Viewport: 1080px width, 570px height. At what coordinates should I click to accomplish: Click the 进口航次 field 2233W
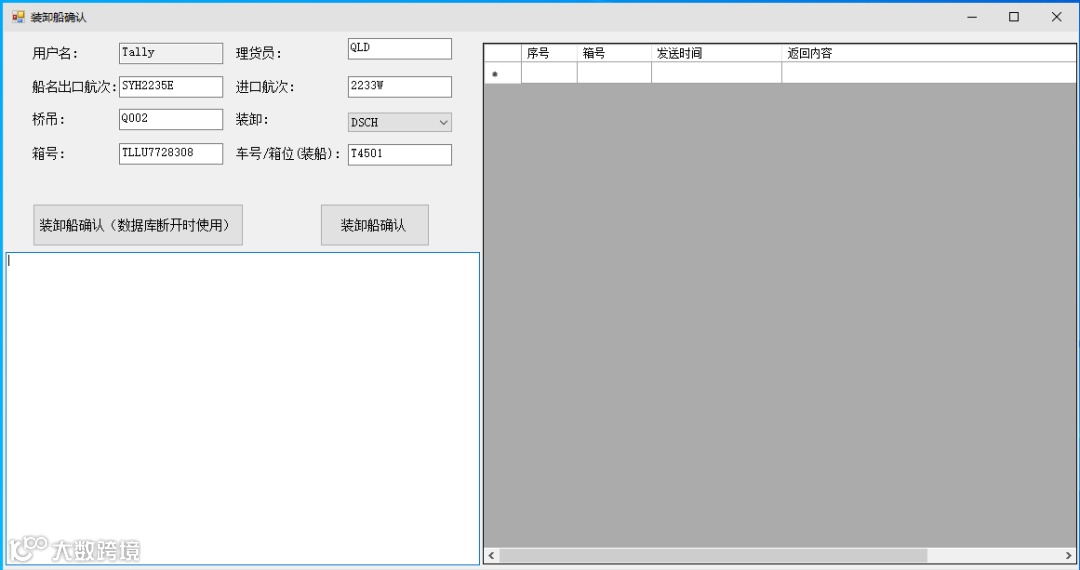coord(399,87)
